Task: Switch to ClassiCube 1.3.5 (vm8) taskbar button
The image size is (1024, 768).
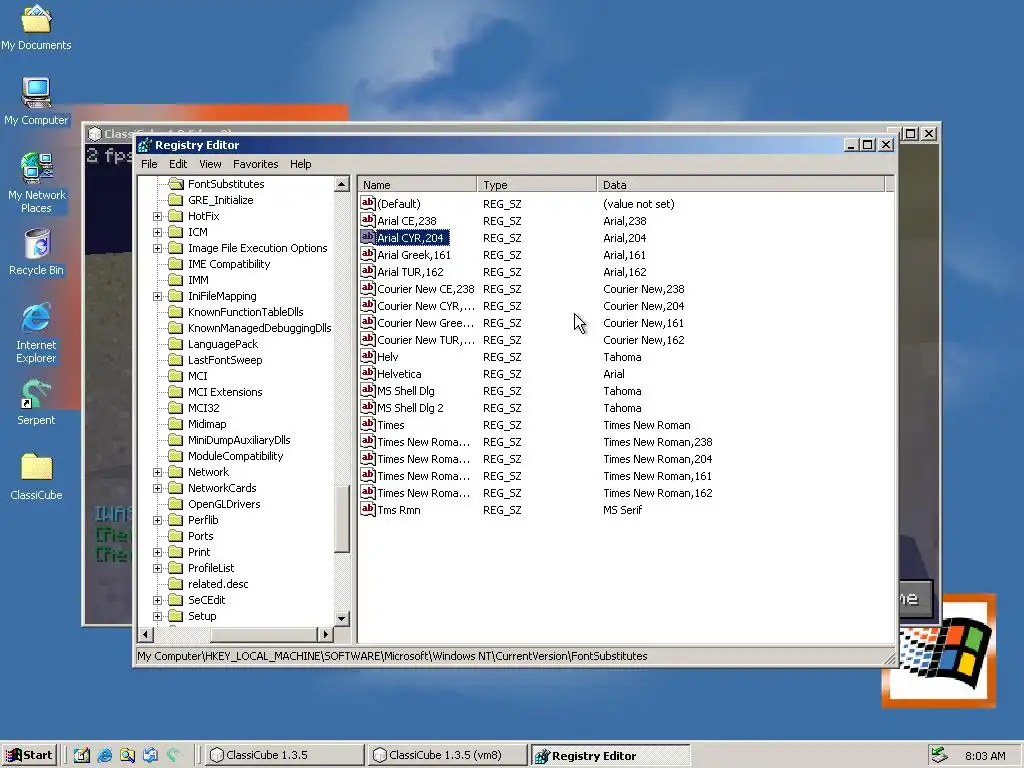Action: pos(446,756)
